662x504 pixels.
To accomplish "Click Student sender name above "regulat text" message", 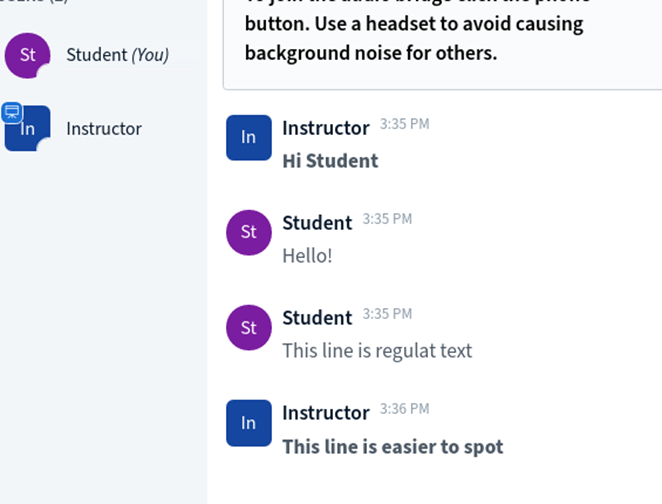I will coord(317,318).
